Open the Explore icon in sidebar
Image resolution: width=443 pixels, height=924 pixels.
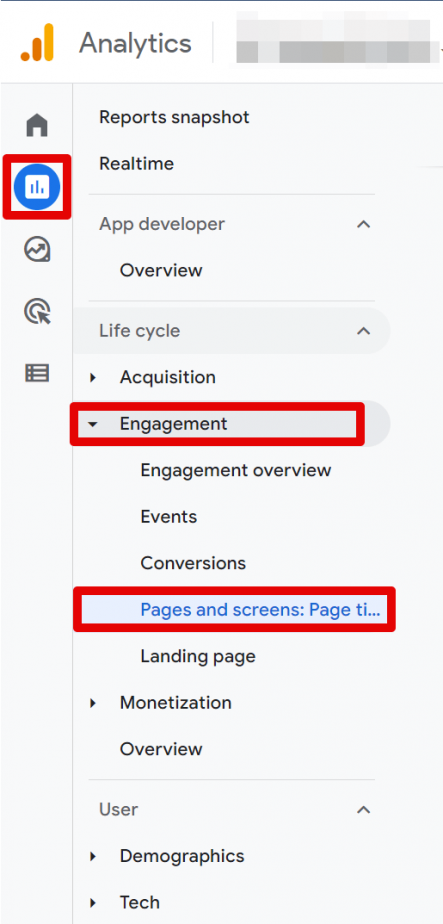coord(37,249)
